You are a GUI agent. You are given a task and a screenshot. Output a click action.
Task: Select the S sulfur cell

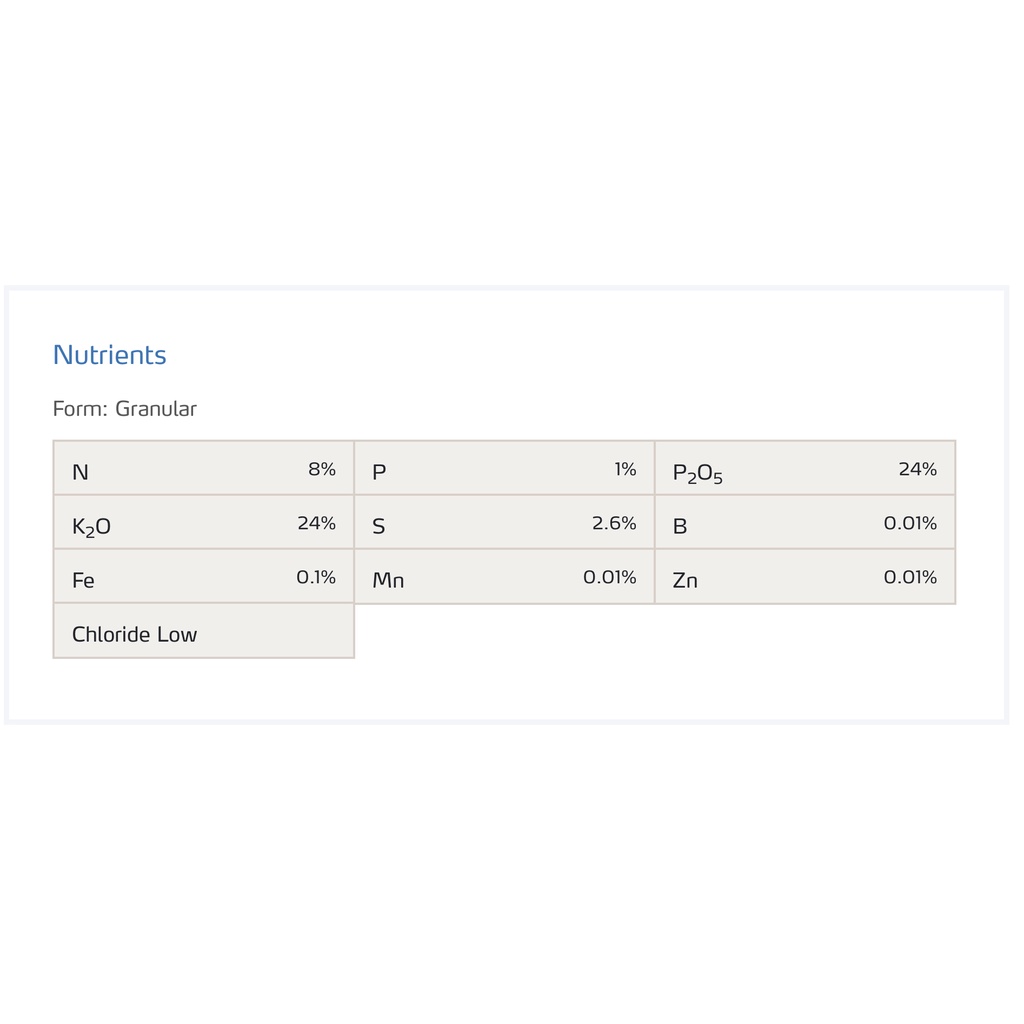pos(504,522)
